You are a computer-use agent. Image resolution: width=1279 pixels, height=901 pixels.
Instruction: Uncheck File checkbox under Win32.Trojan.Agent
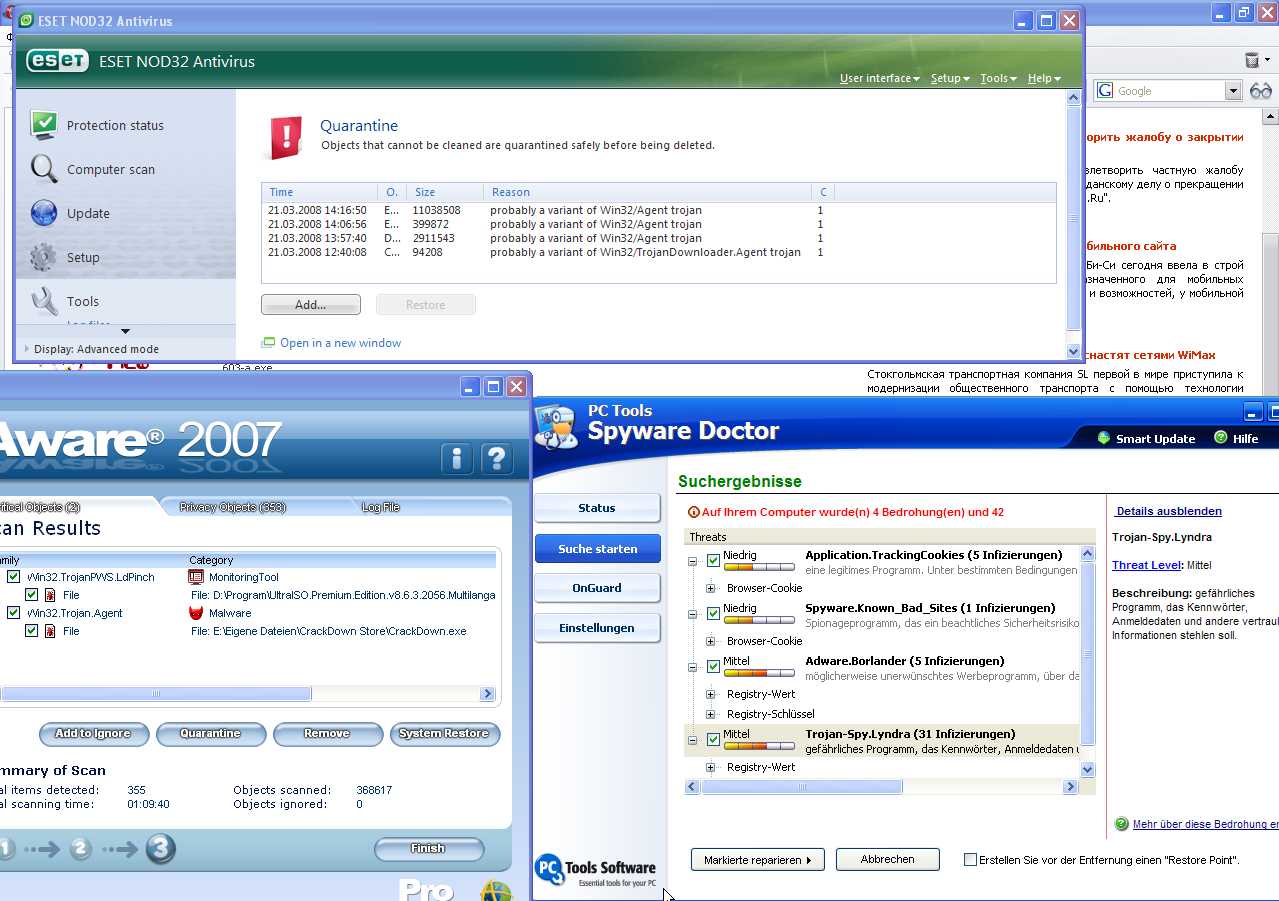[x=32, y=631]
